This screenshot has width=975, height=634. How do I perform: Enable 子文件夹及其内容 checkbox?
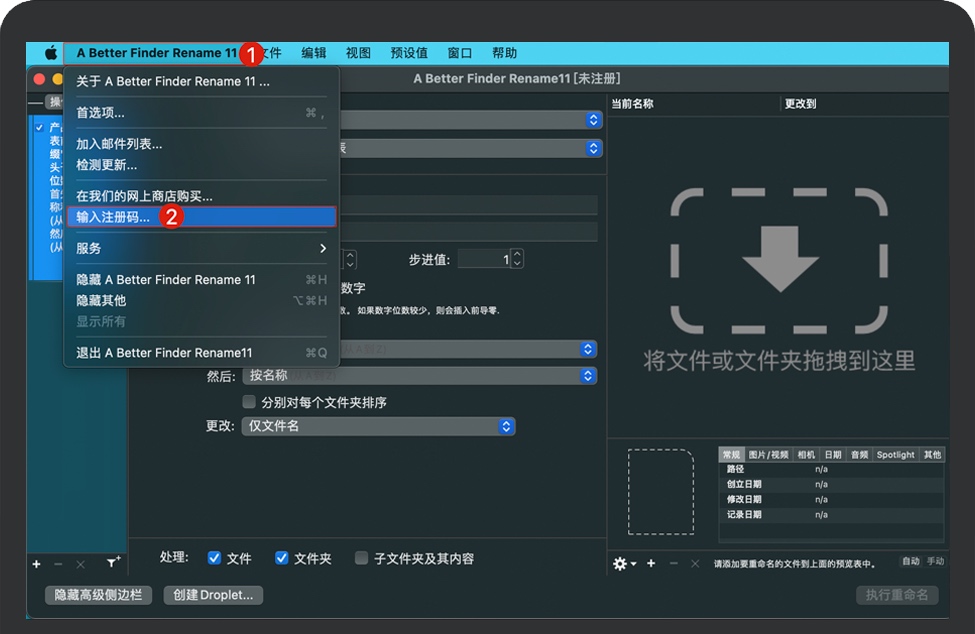point(361,558)
